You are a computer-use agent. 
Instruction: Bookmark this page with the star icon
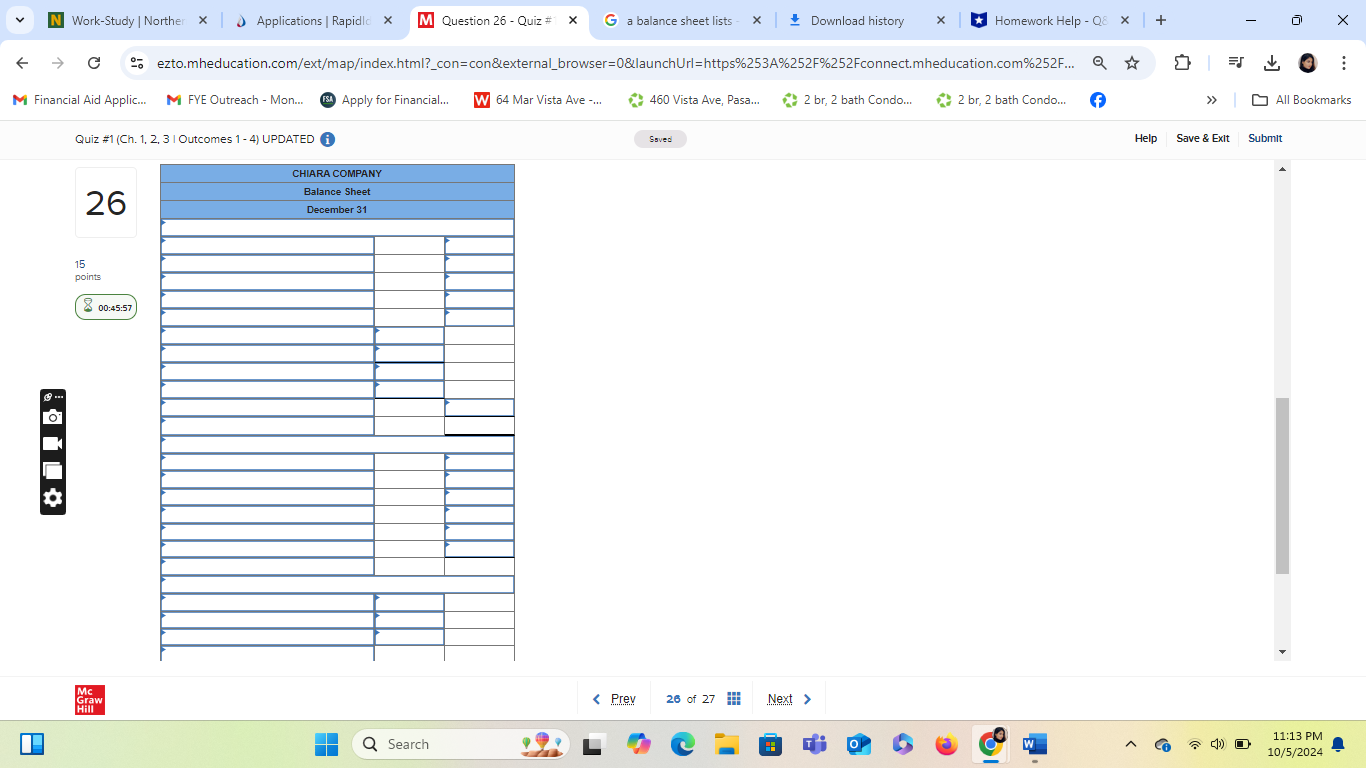click(x=1132, y=63)
